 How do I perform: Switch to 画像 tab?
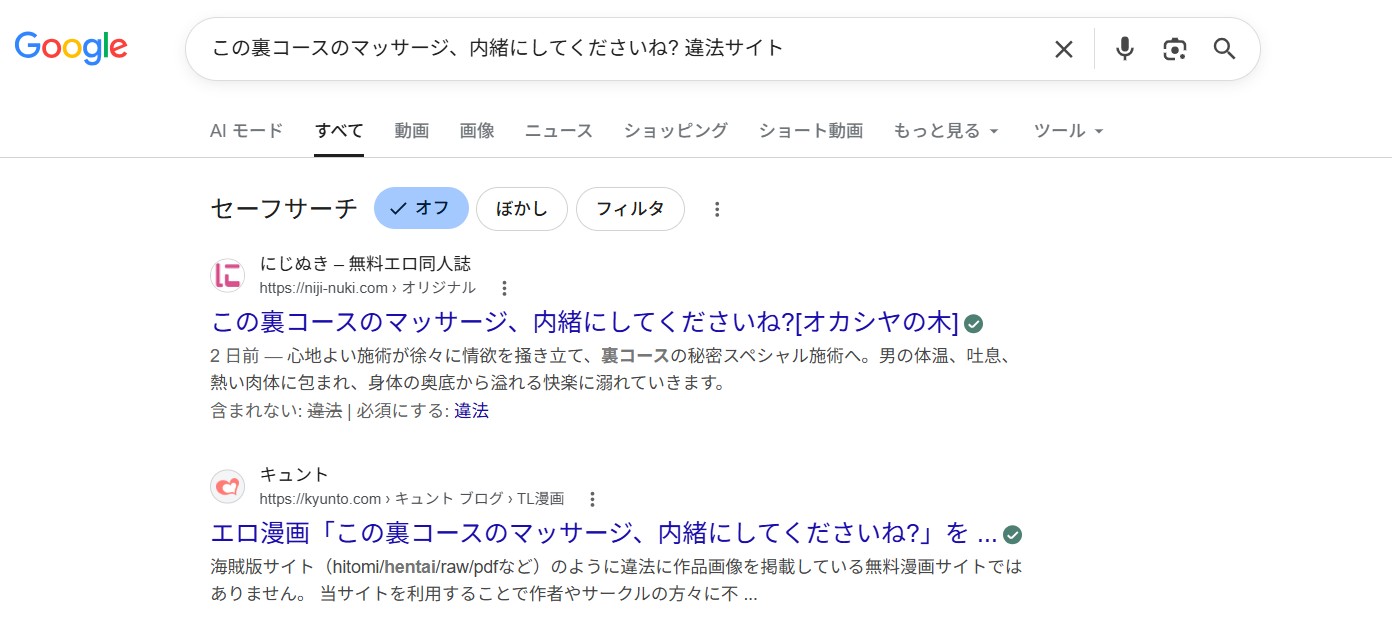(477, 131)
